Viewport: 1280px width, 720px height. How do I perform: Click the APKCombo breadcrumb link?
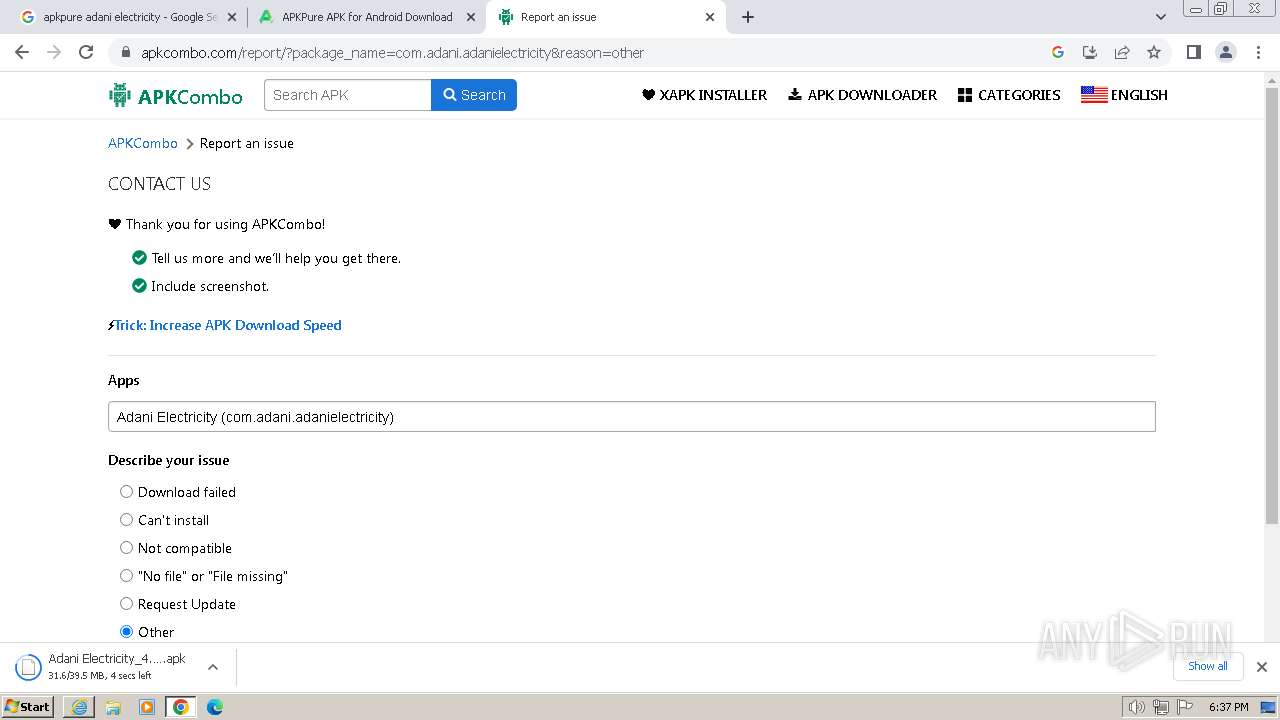[143, 143]
